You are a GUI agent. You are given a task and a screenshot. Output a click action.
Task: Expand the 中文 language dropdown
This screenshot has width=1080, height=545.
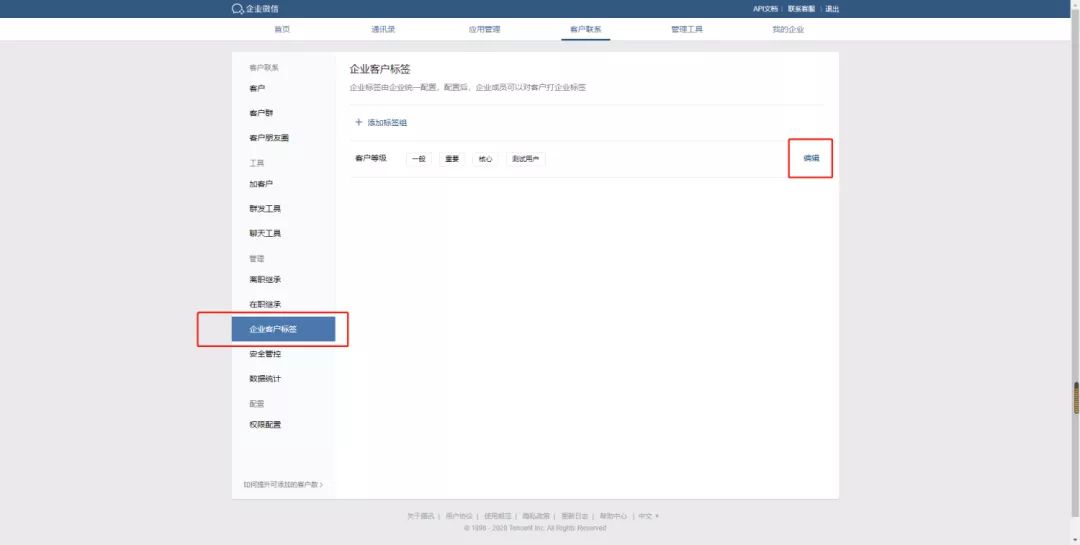pyautogui.click(x=648, y=516)
